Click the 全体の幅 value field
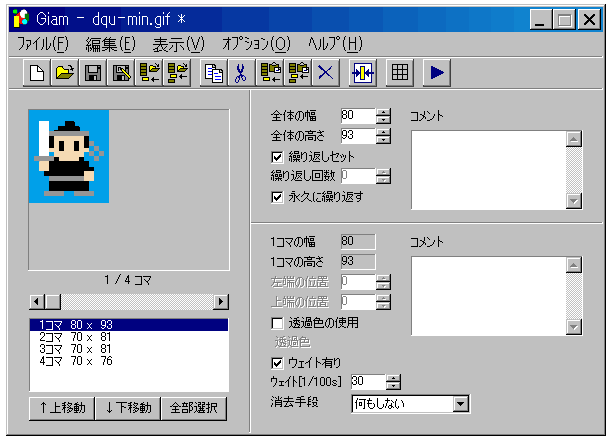The image size is (609, 440). [x=358, y=116]
